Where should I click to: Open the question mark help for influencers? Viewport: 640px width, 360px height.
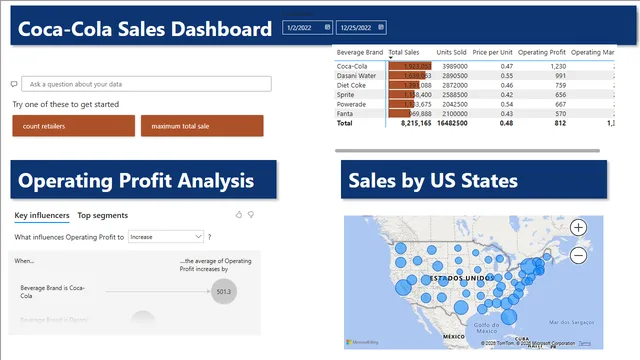209,237
